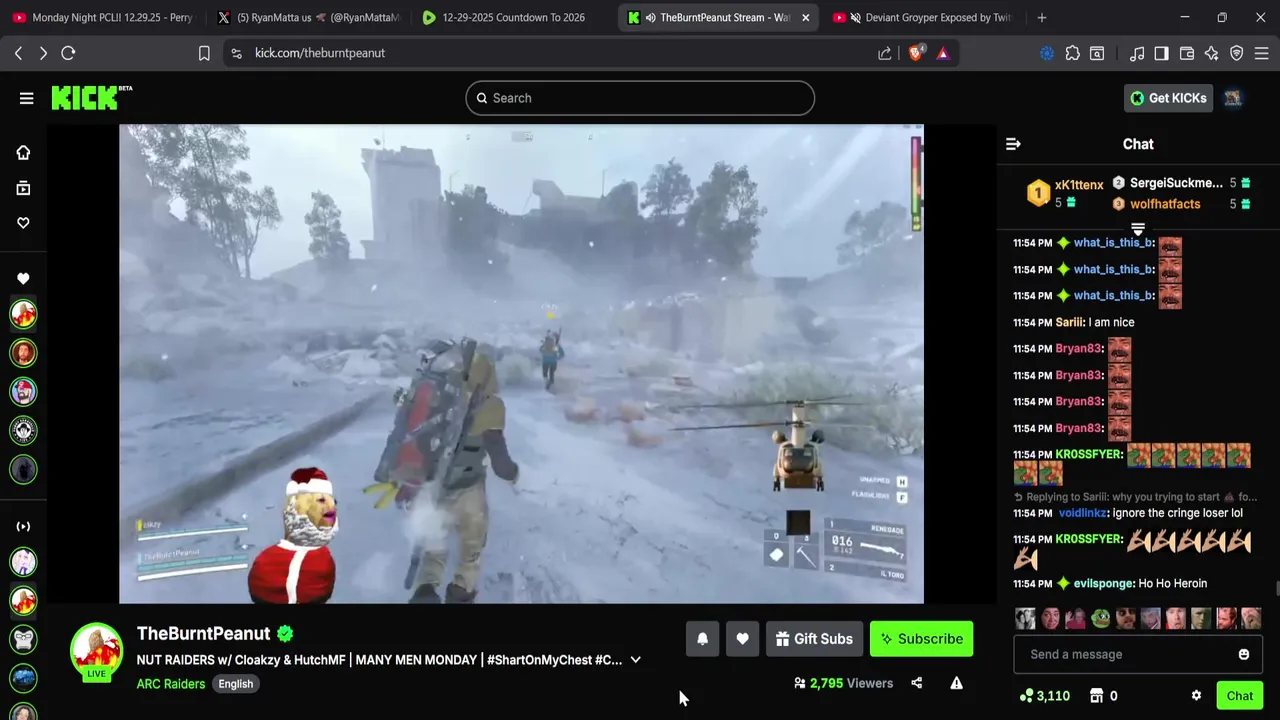Open the browser extensions puzzle icon
This screenshot has height=720, width=1280.
[1072, 53]
